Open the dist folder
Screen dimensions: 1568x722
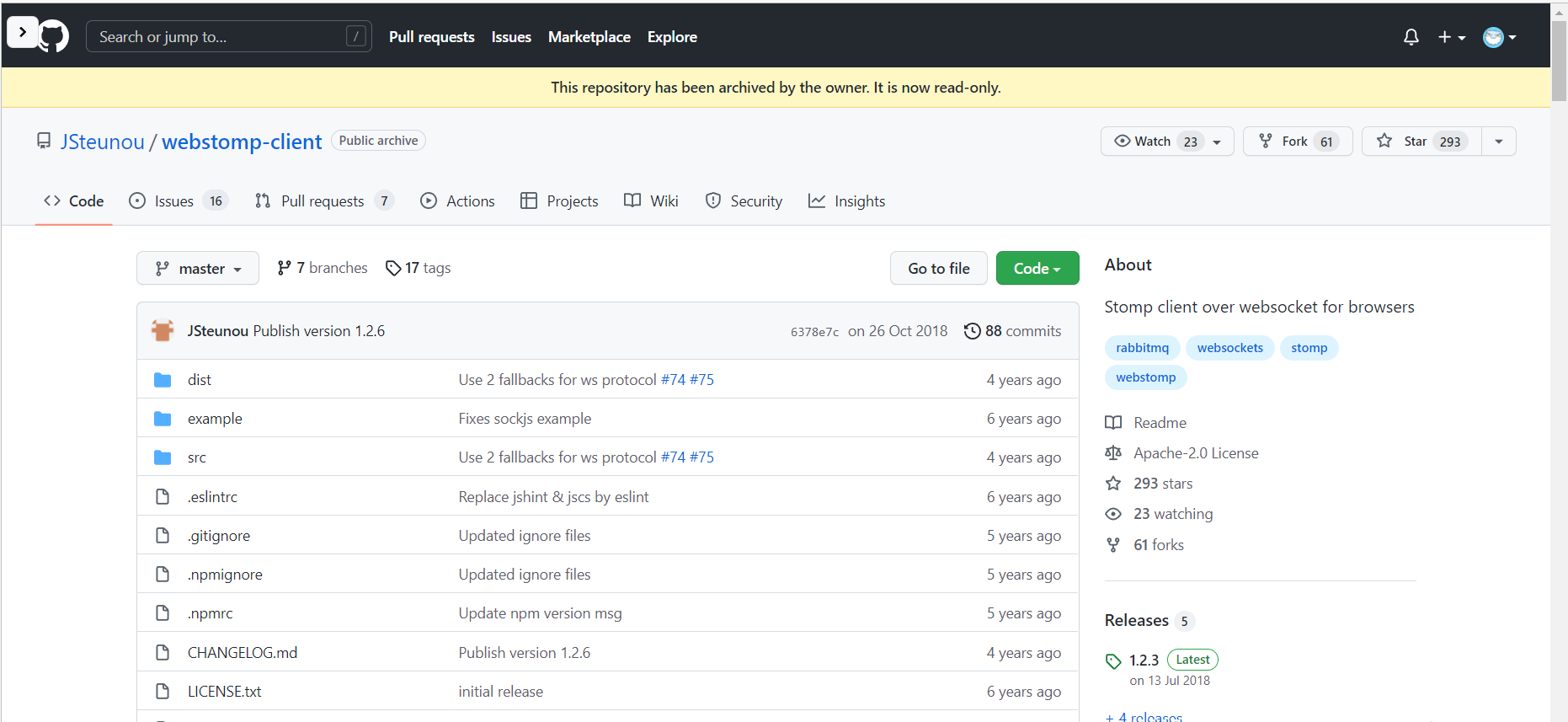pyautogui.click(x=200, y=380)
